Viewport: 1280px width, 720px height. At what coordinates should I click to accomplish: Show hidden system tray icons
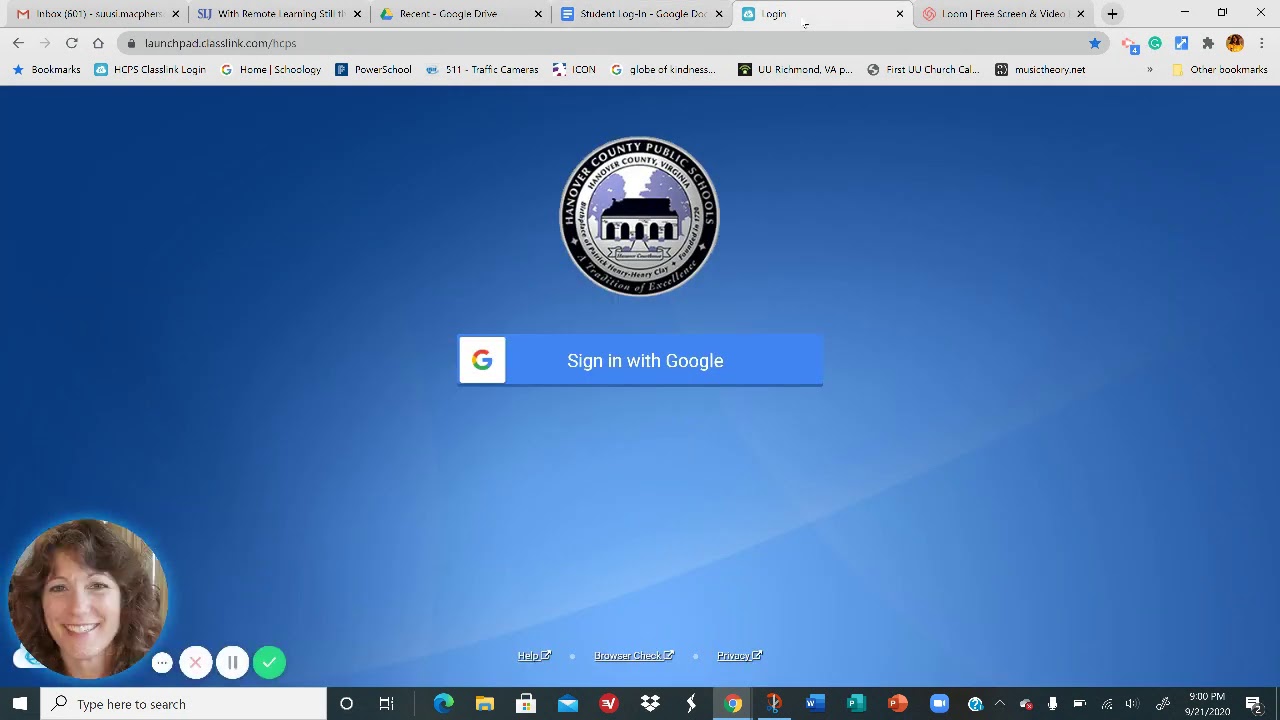[x=999, y=704]
